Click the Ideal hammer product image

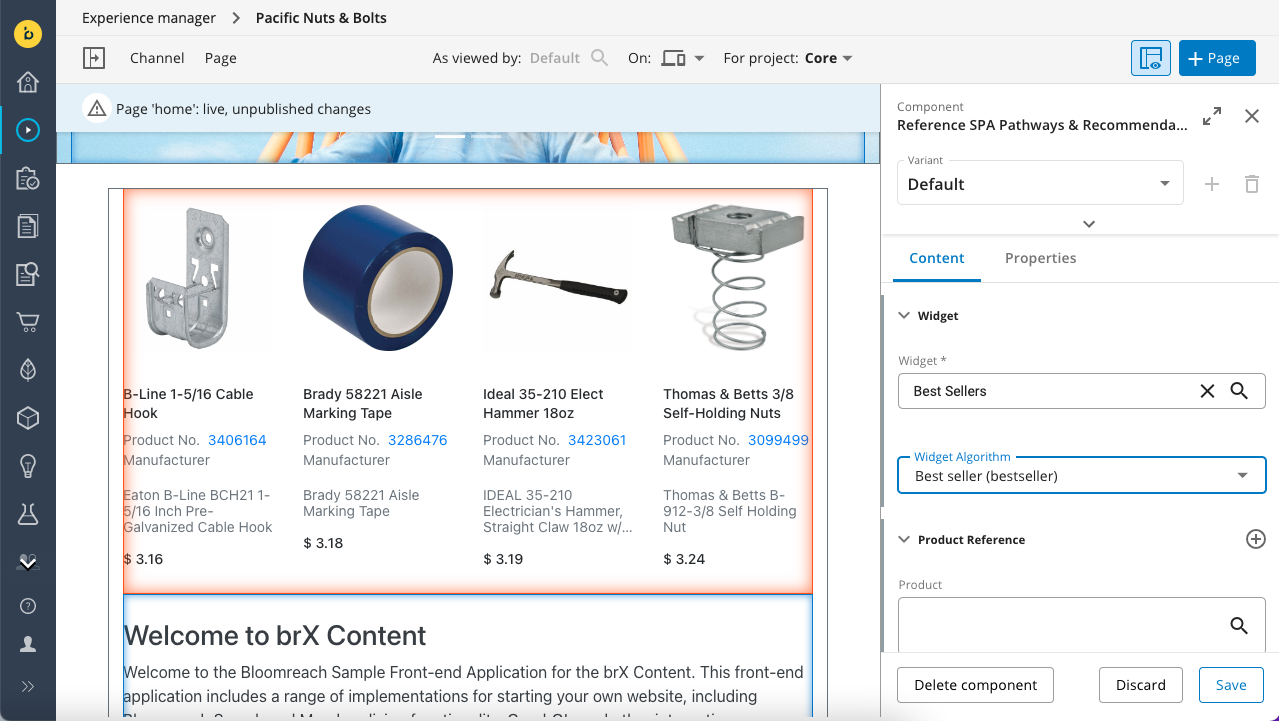coord(558,277)
